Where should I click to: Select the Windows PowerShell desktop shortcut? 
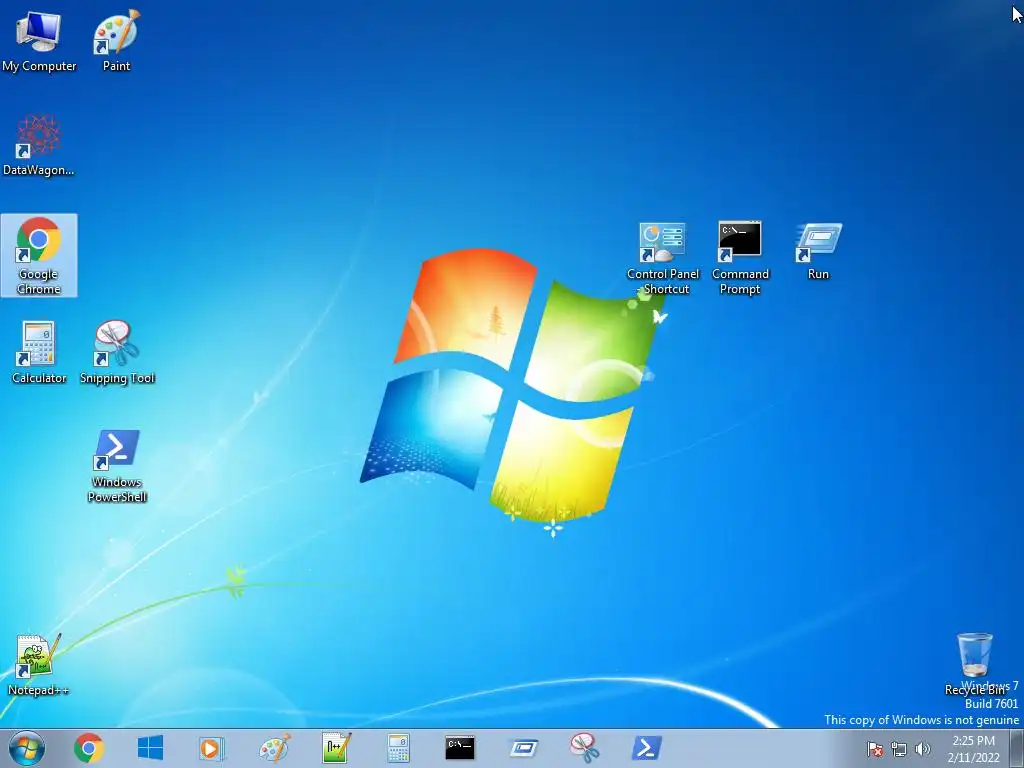click(117, 466)
